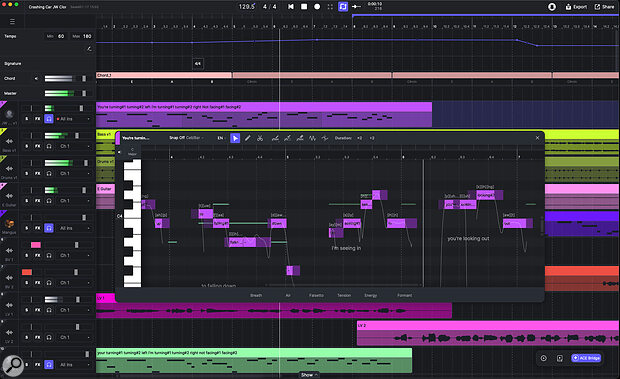Viewport: 620px width, 379px height.
Task: Select the tempo curve draw tool
Action: tap(89, 49)
